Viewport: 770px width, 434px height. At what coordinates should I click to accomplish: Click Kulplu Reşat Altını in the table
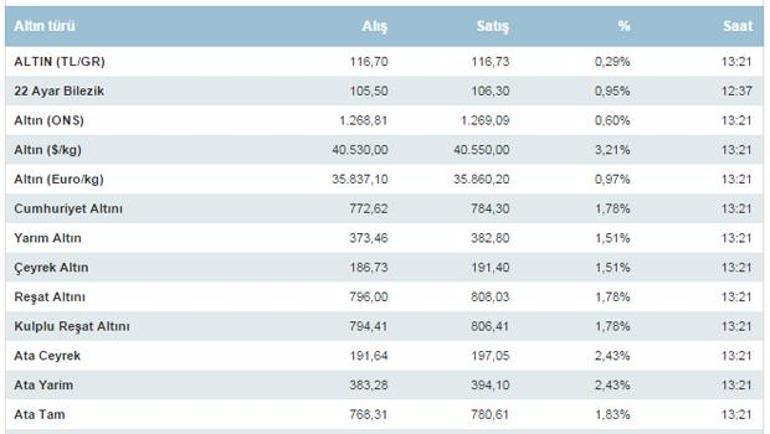[72, 327]
